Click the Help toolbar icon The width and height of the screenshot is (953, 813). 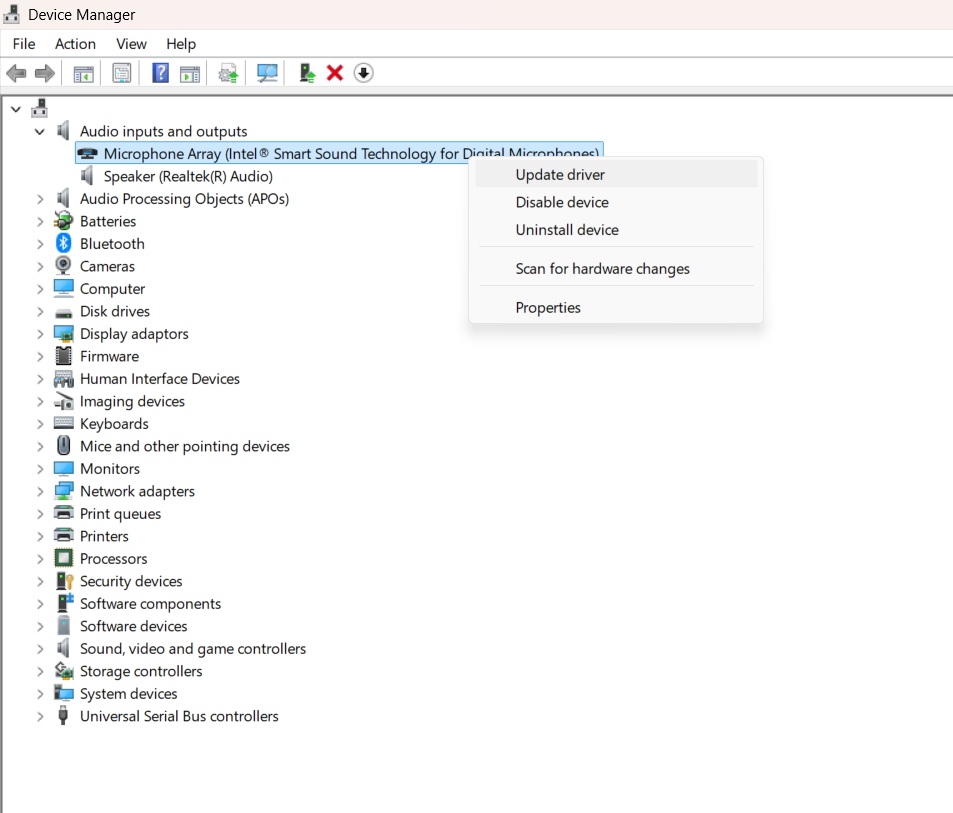tap(160, 72)
